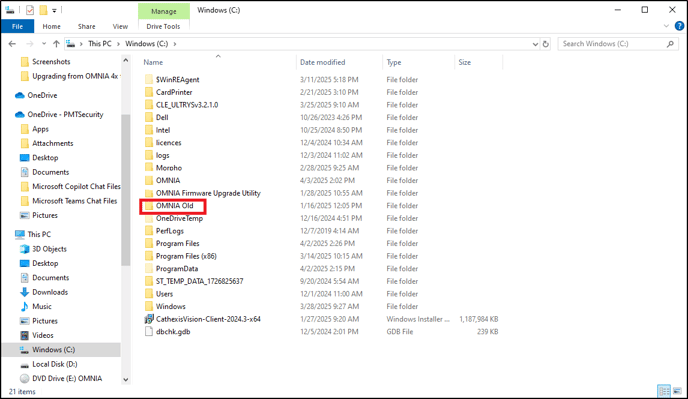
Task: Go back with the Back arrow
Action: tap(12, 44)
